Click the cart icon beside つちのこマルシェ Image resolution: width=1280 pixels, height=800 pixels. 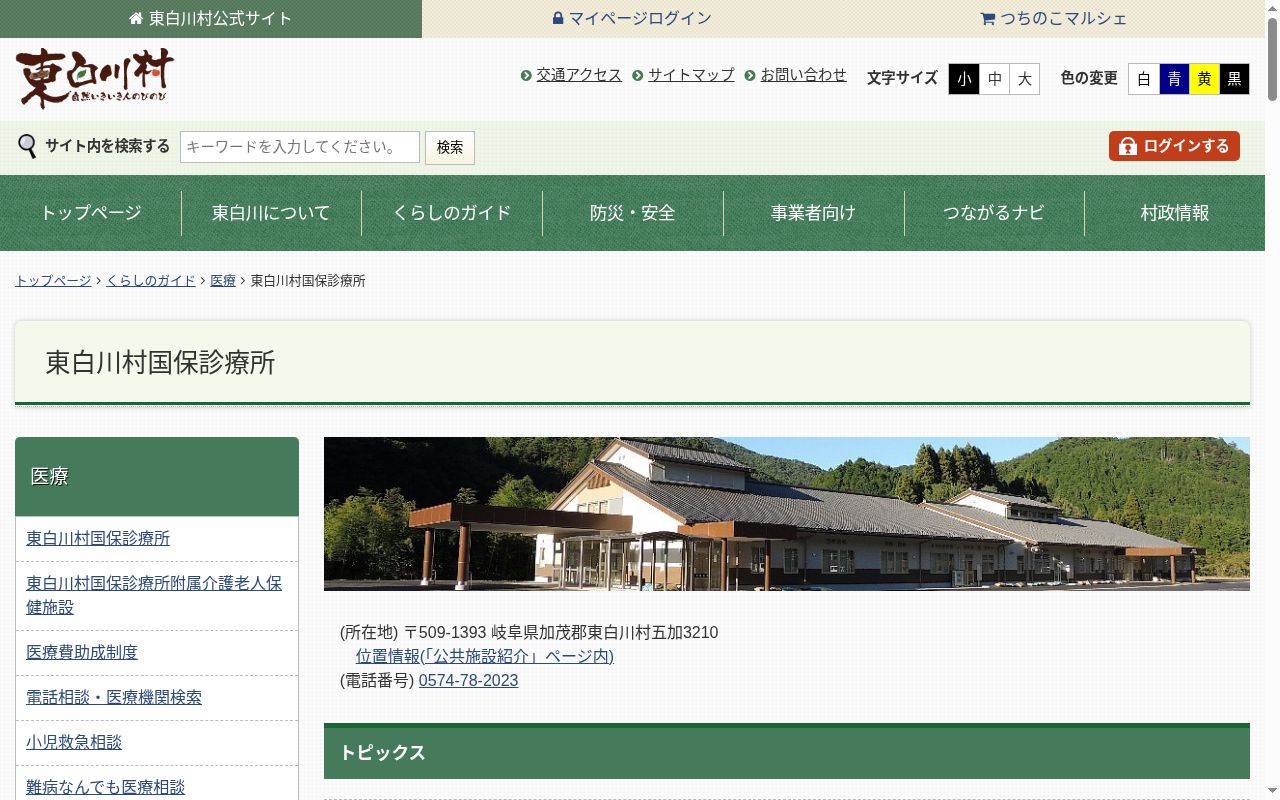987,18
